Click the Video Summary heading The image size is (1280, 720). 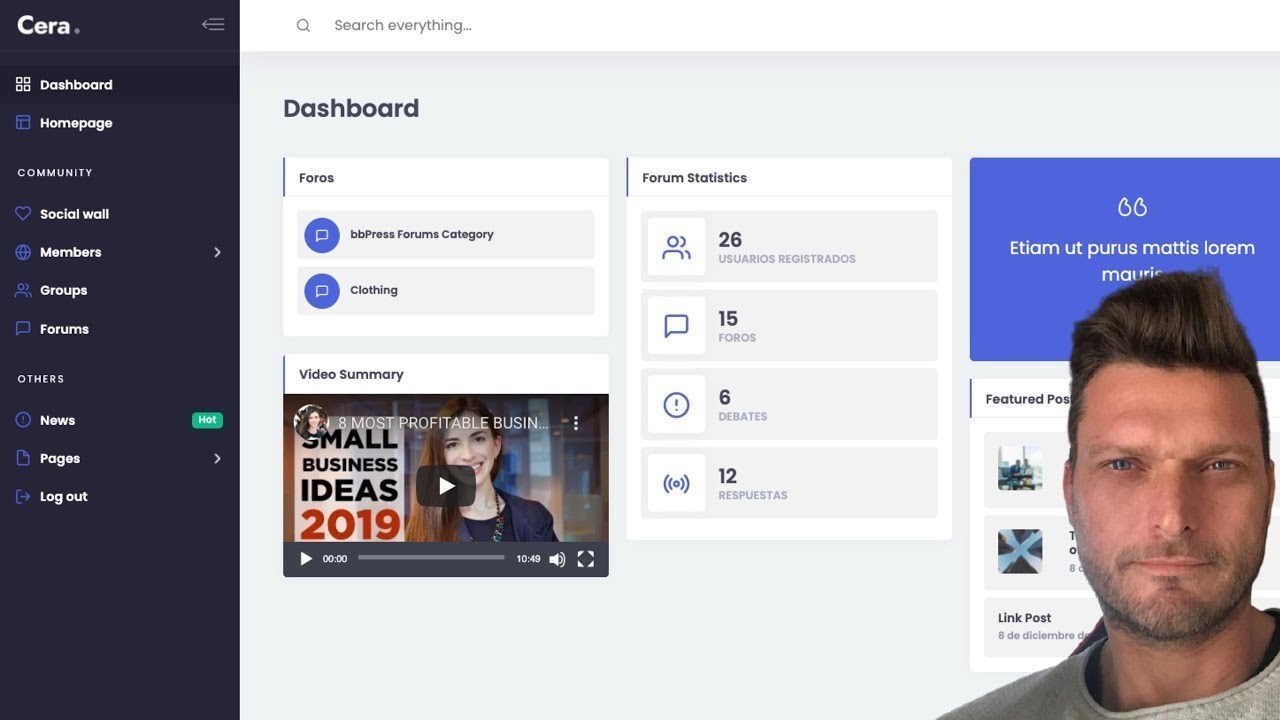(351, 374)
